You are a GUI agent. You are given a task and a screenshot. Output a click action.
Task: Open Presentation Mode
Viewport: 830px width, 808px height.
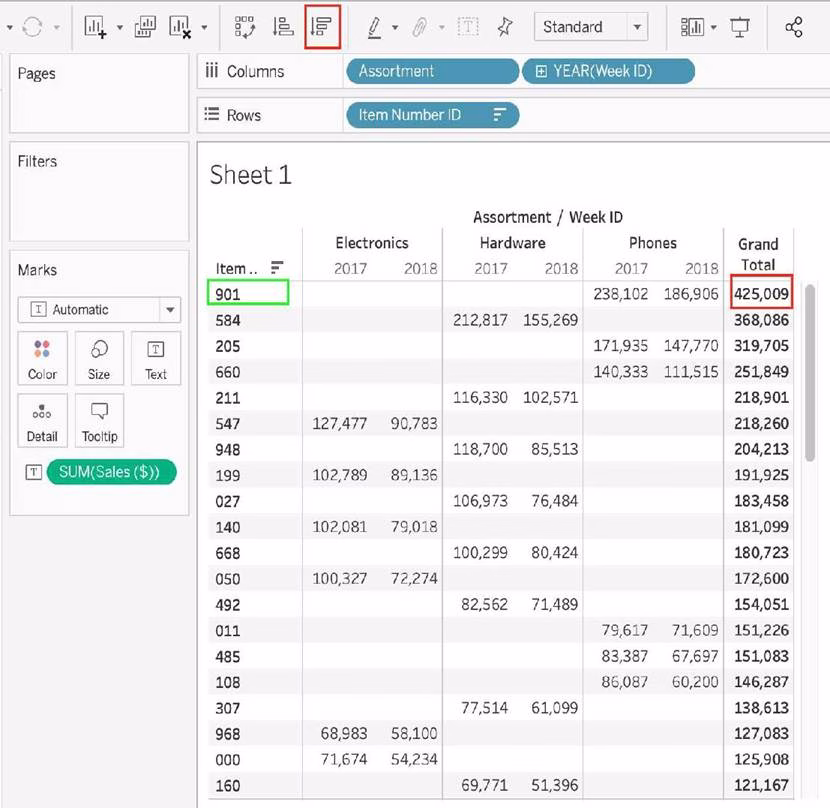coord(740,27)
